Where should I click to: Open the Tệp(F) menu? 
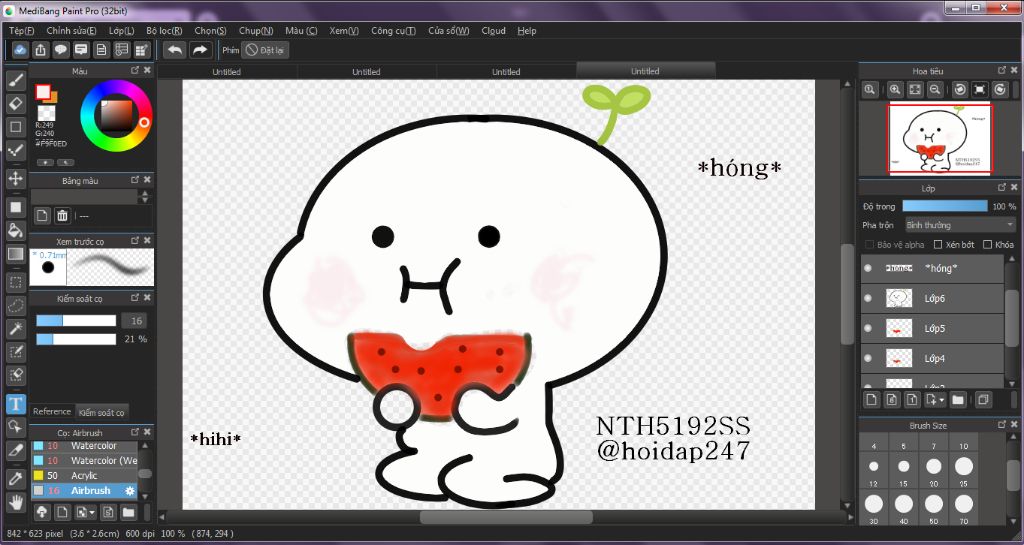coord(22,31)
